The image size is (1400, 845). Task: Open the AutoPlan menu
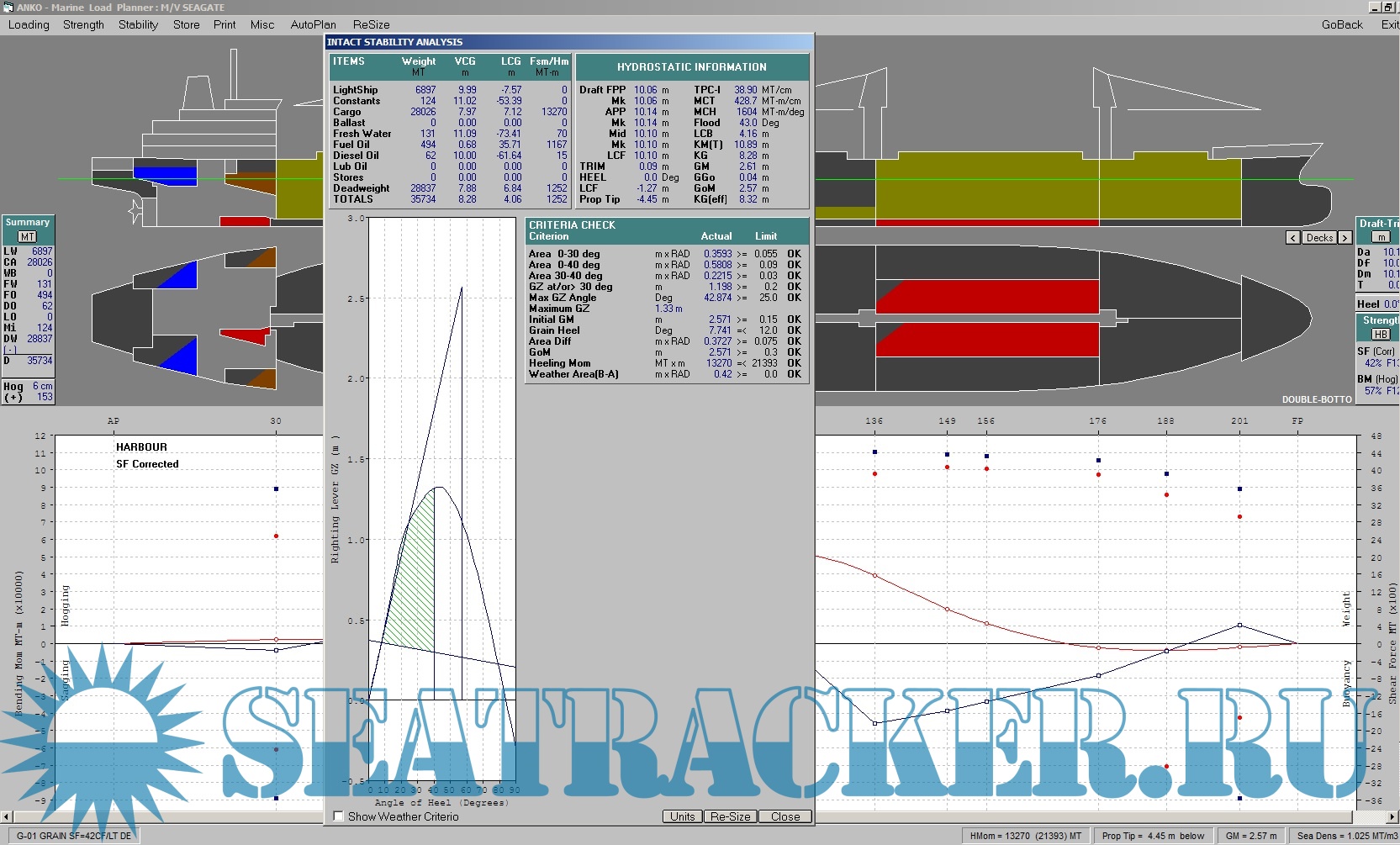313,24
